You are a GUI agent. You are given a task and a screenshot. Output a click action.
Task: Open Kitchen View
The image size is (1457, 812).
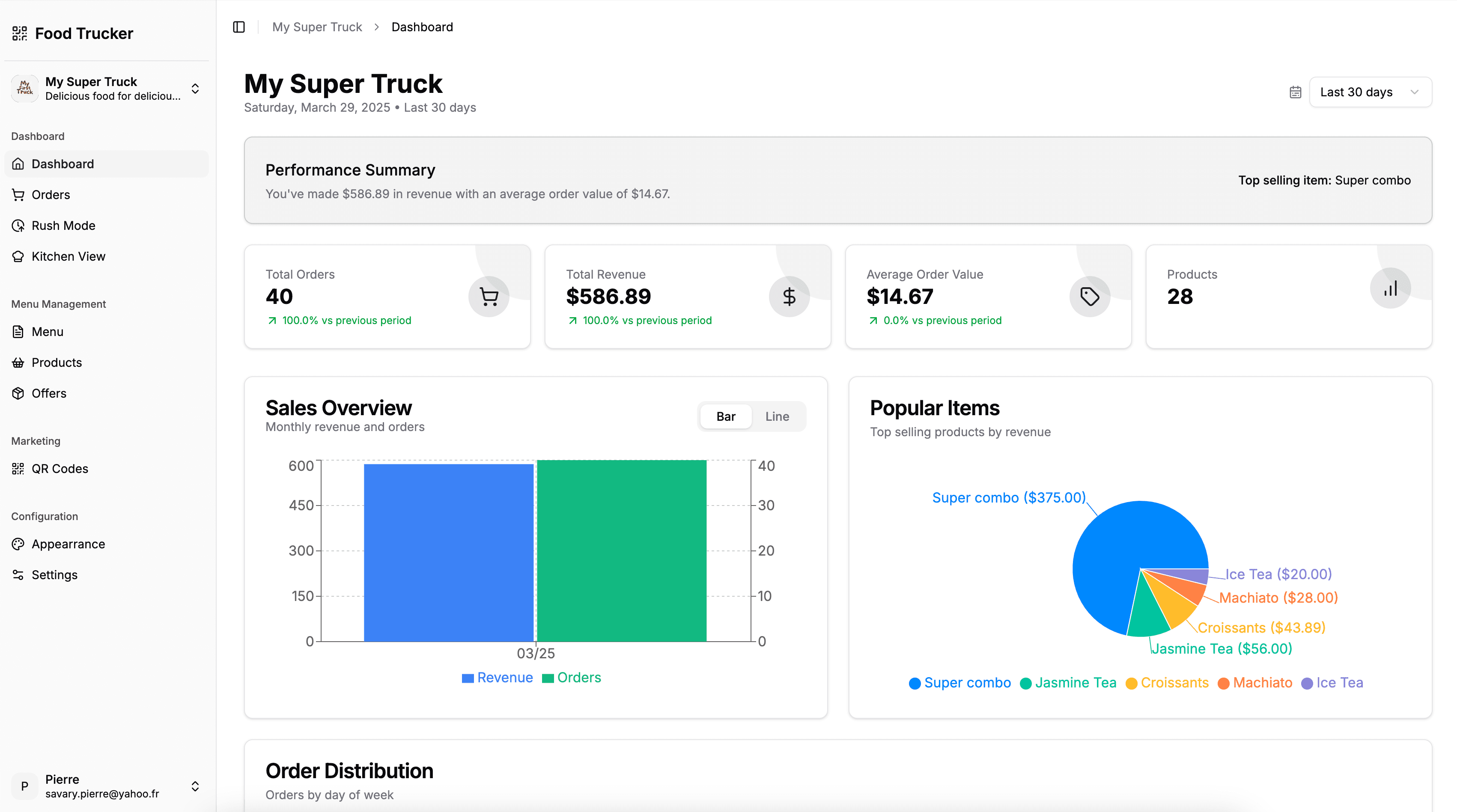67,256
